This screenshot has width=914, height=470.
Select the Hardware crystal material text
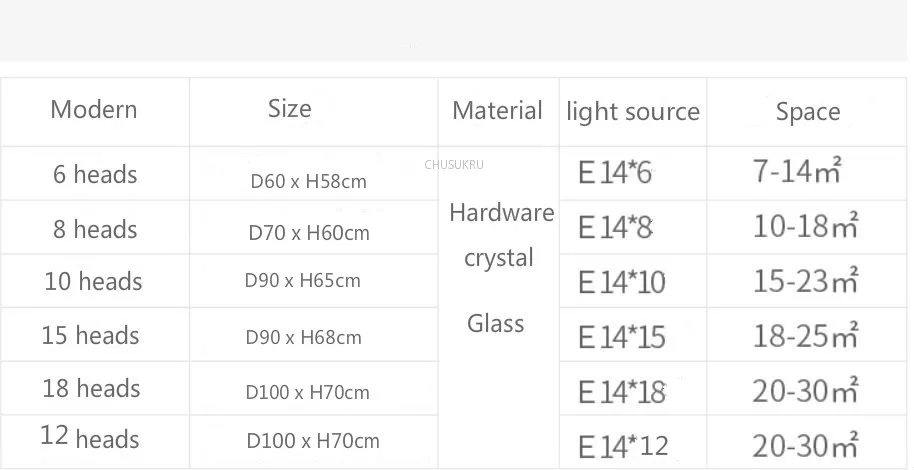(x=501, y=235)
